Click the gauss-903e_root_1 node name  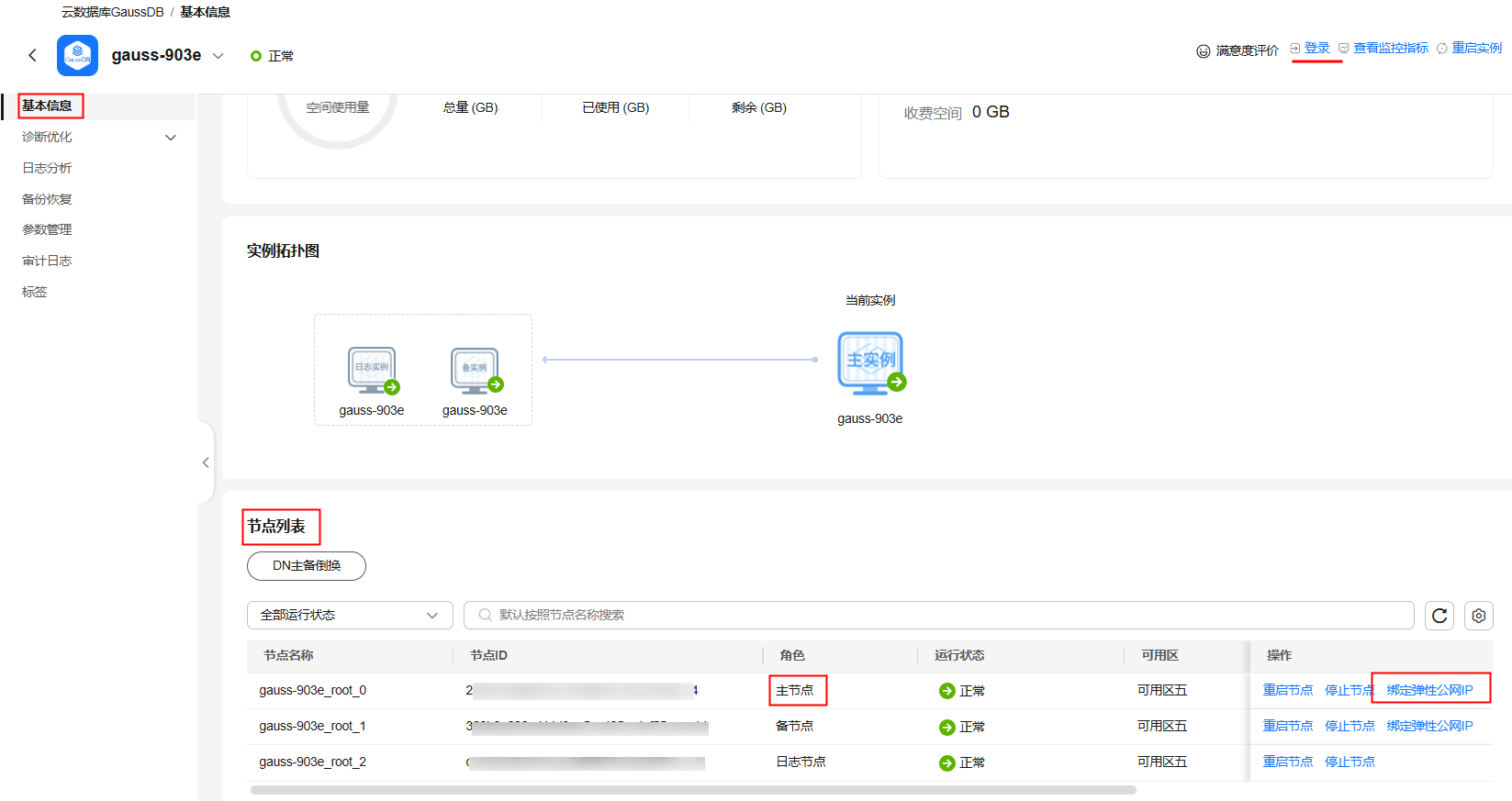point(313,726)
